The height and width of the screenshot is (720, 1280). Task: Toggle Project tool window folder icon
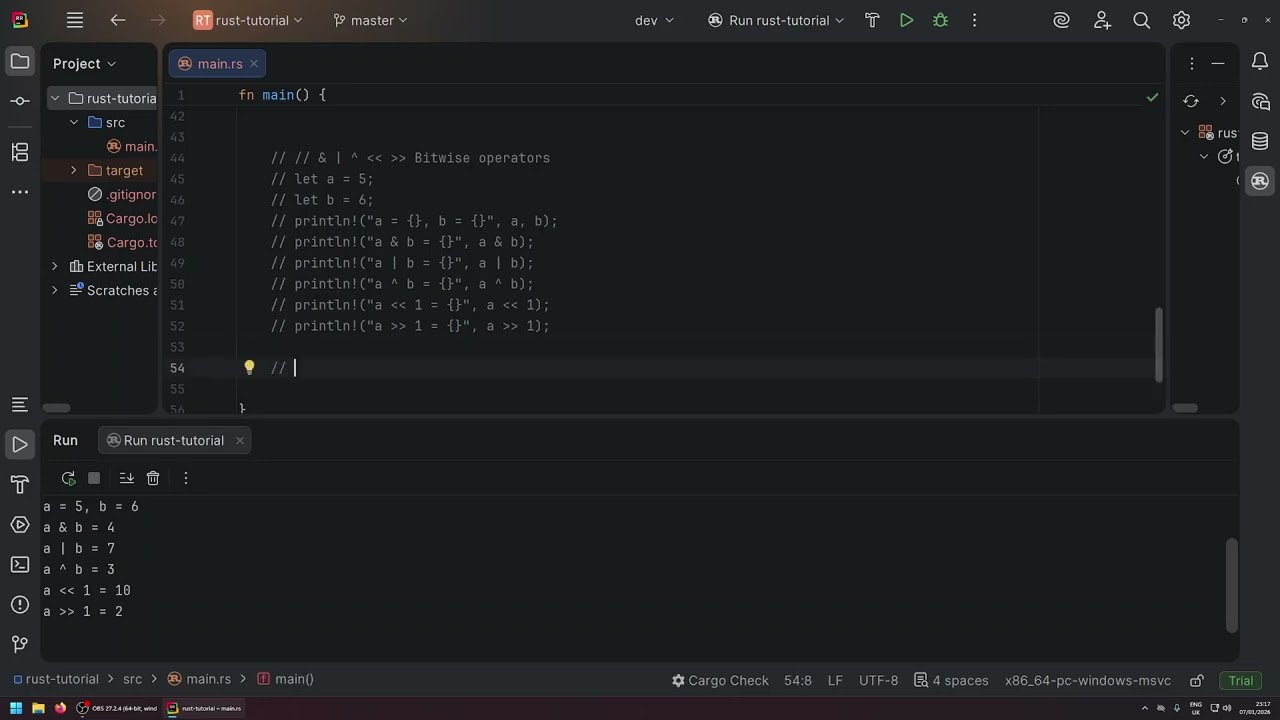point(20,62)
